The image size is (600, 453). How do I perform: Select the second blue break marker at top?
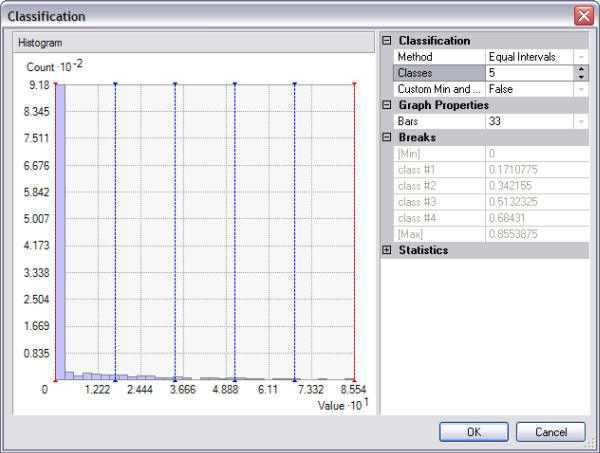point(175,85)
